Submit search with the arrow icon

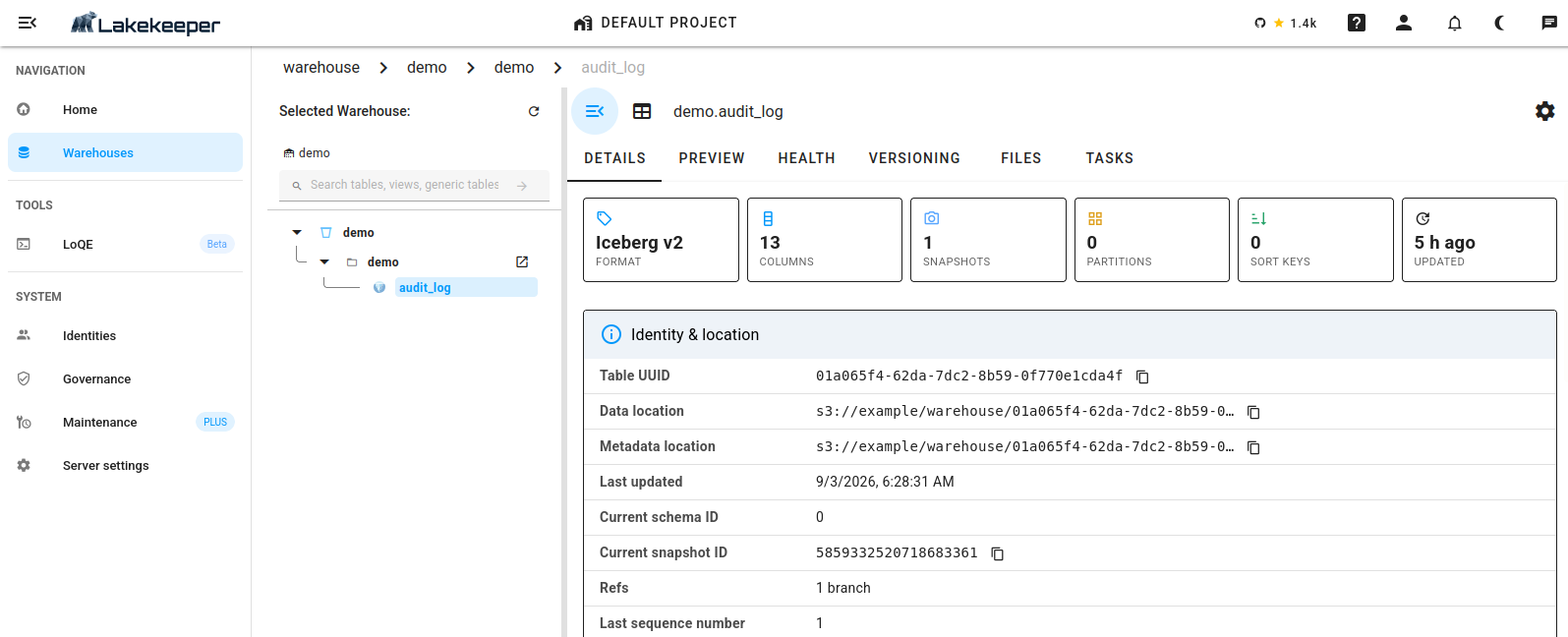click(x=522, y=185)
